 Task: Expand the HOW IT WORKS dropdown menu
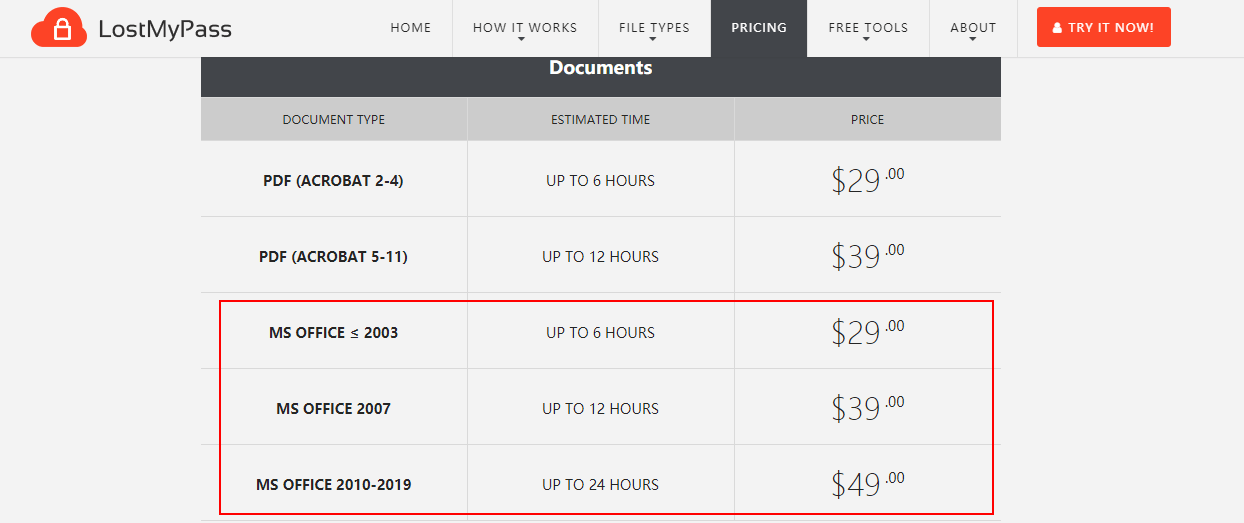click(525, 28)
